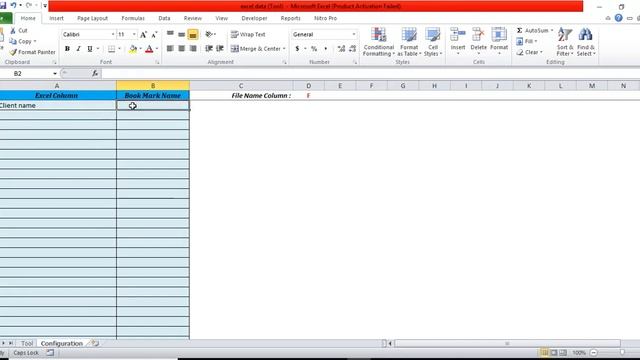Open the Data tab

[164, 18]
